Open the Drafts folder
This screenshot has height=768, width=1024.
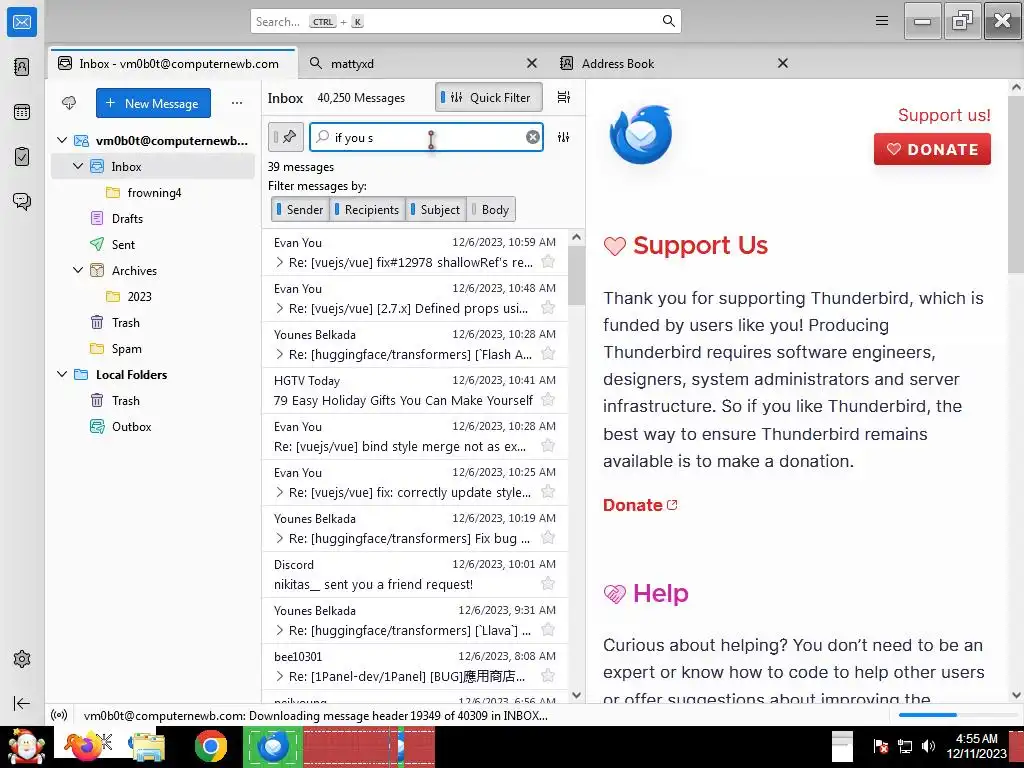coord(127,219)
